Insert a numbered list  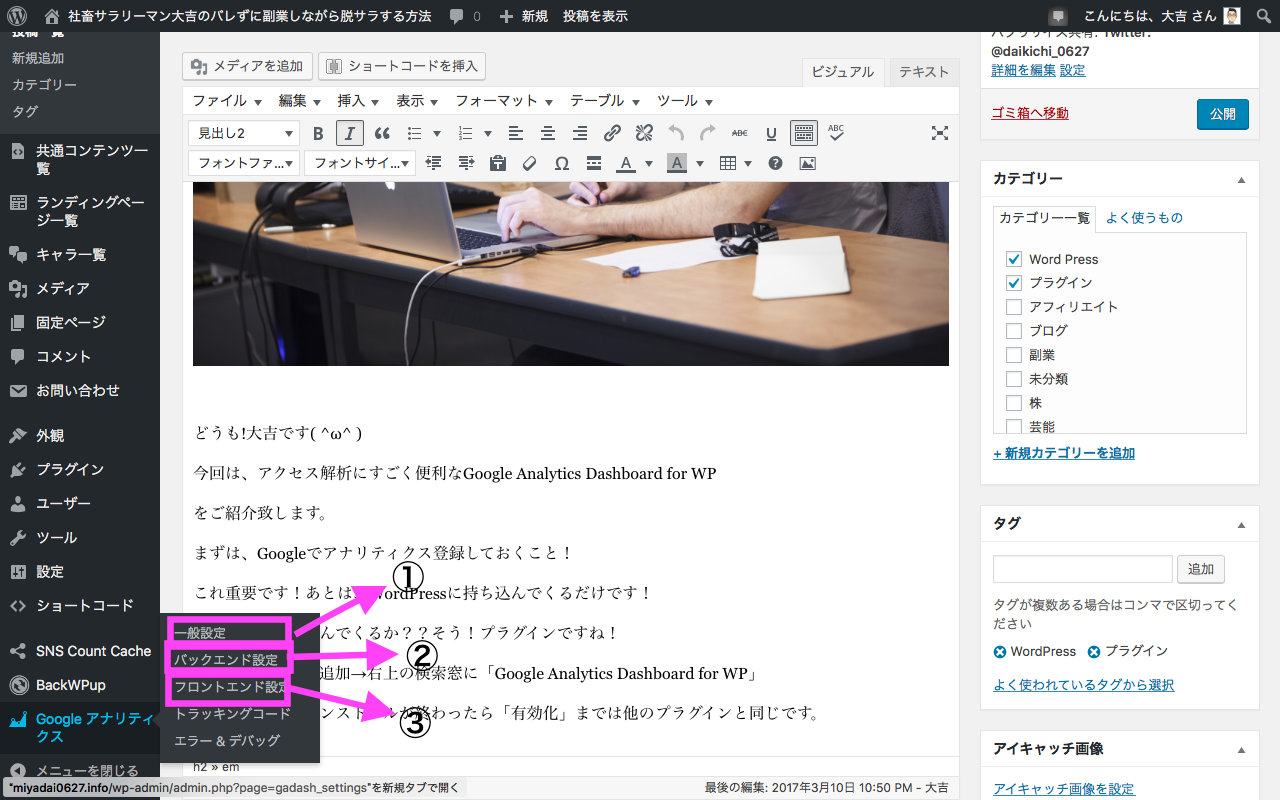[x=465, y=133]
